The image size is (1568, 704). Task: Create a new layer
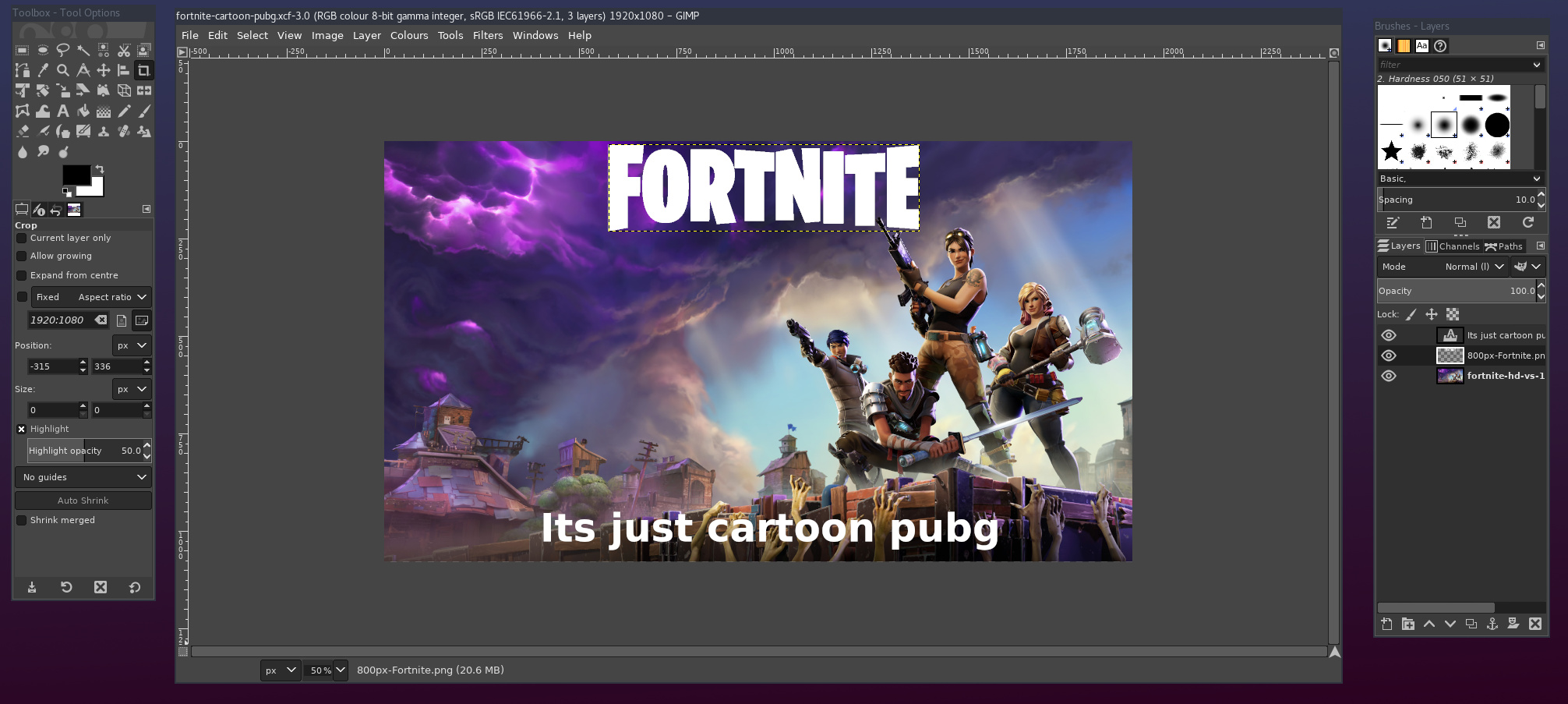[x=1386, y=624]
